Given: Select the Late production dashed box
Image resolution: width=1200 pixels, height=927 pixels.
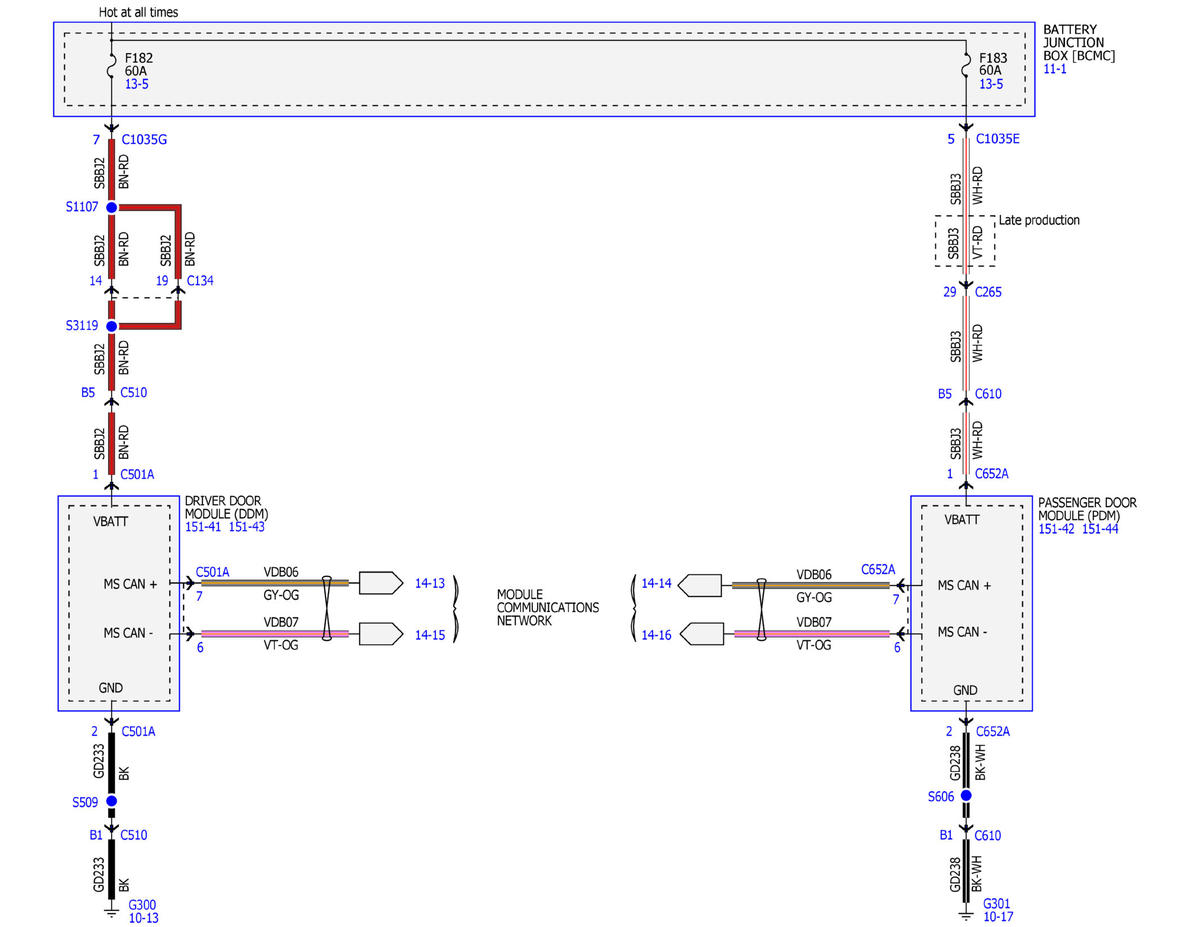Looking at the screenshot, I should coord(965,241).
